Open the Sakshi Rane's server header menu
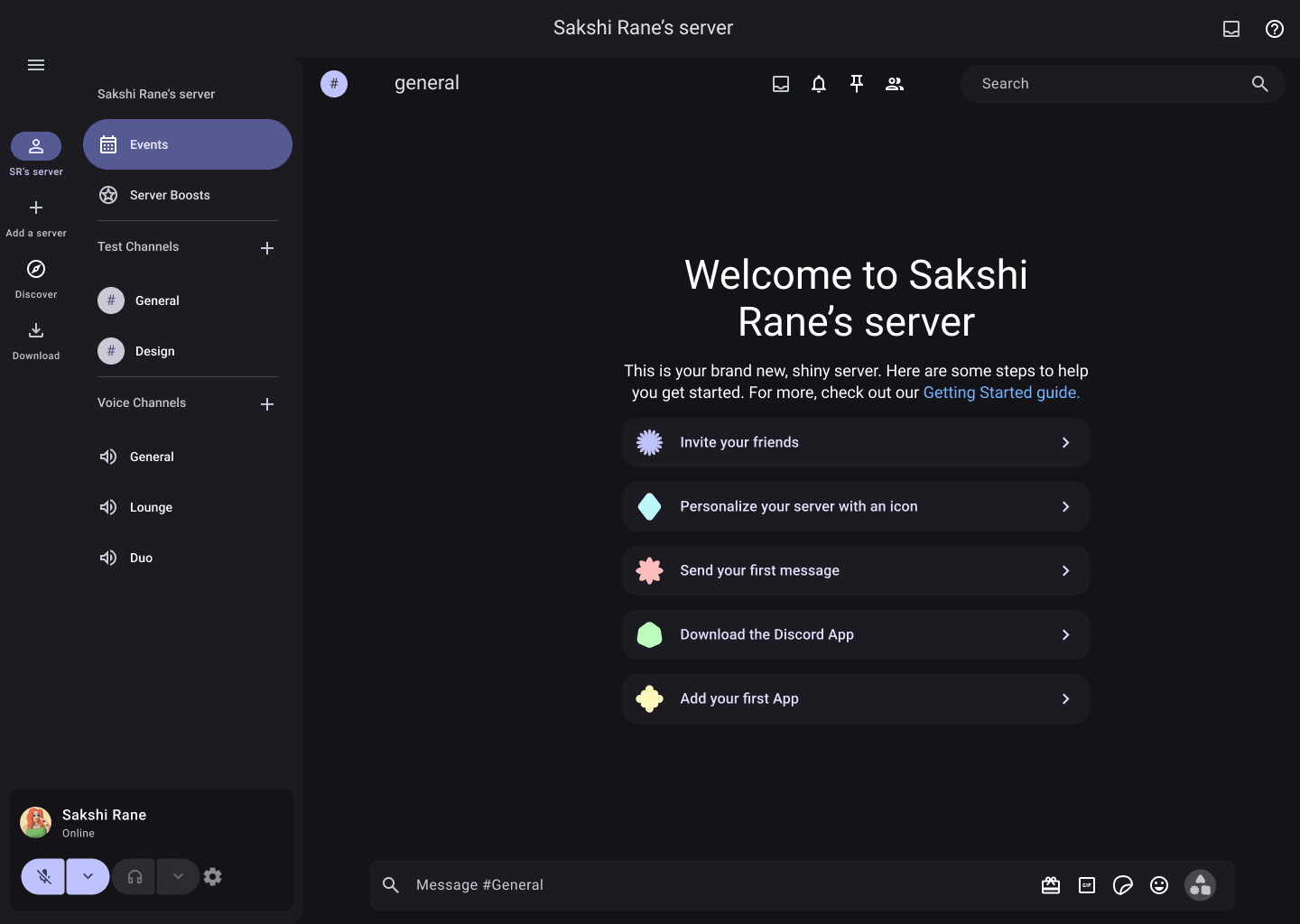 (x=156, y=94)
